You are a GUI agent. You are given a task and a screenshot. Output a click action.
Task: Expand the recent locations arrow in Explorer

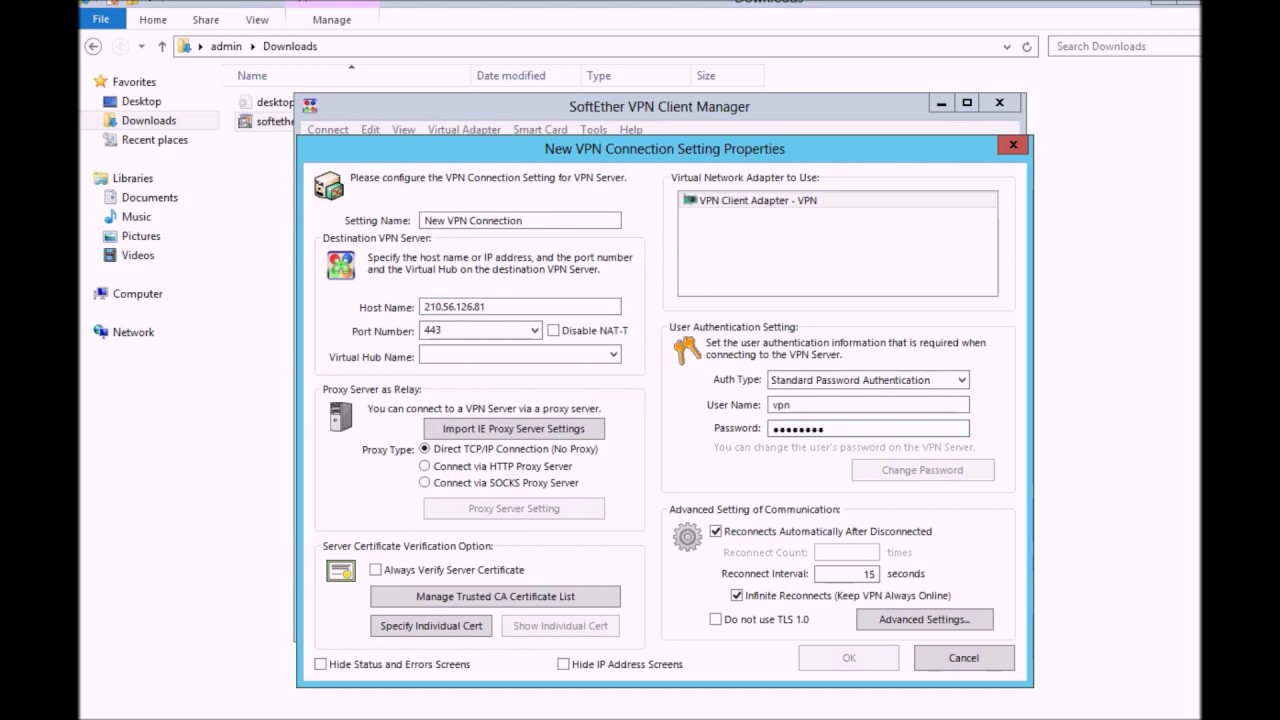pos(141,46)
